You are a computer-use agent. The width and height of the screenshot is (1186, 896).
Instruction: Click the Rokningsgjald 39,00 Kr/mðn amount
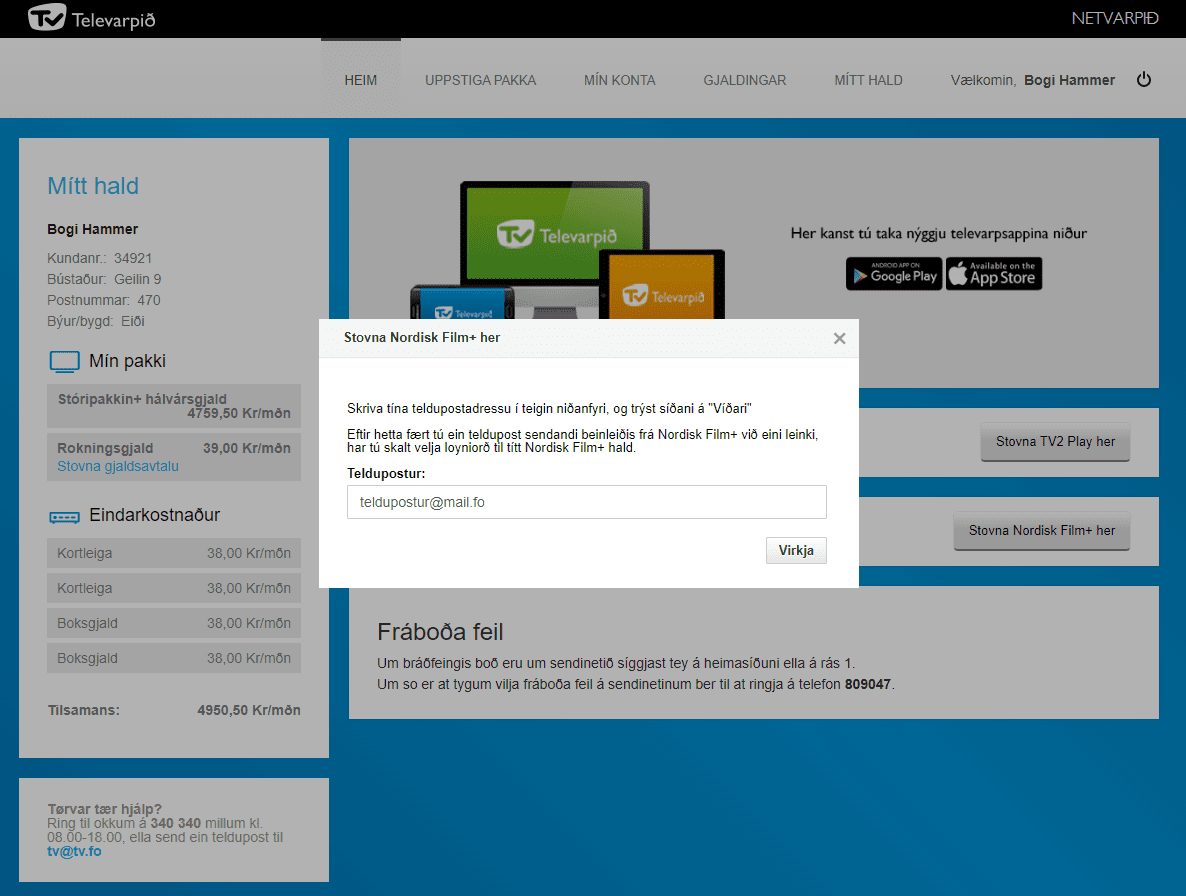[x=247, y=448]
